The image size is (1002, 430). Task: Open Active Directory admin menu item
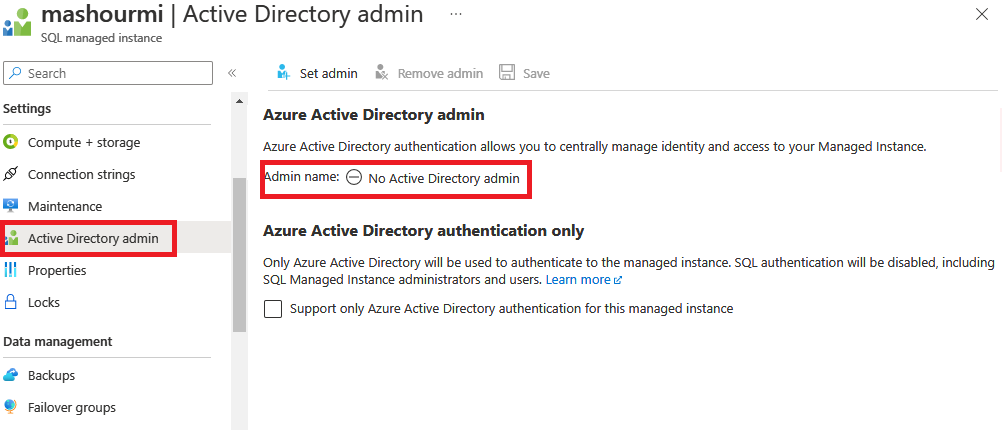[92, 238]
